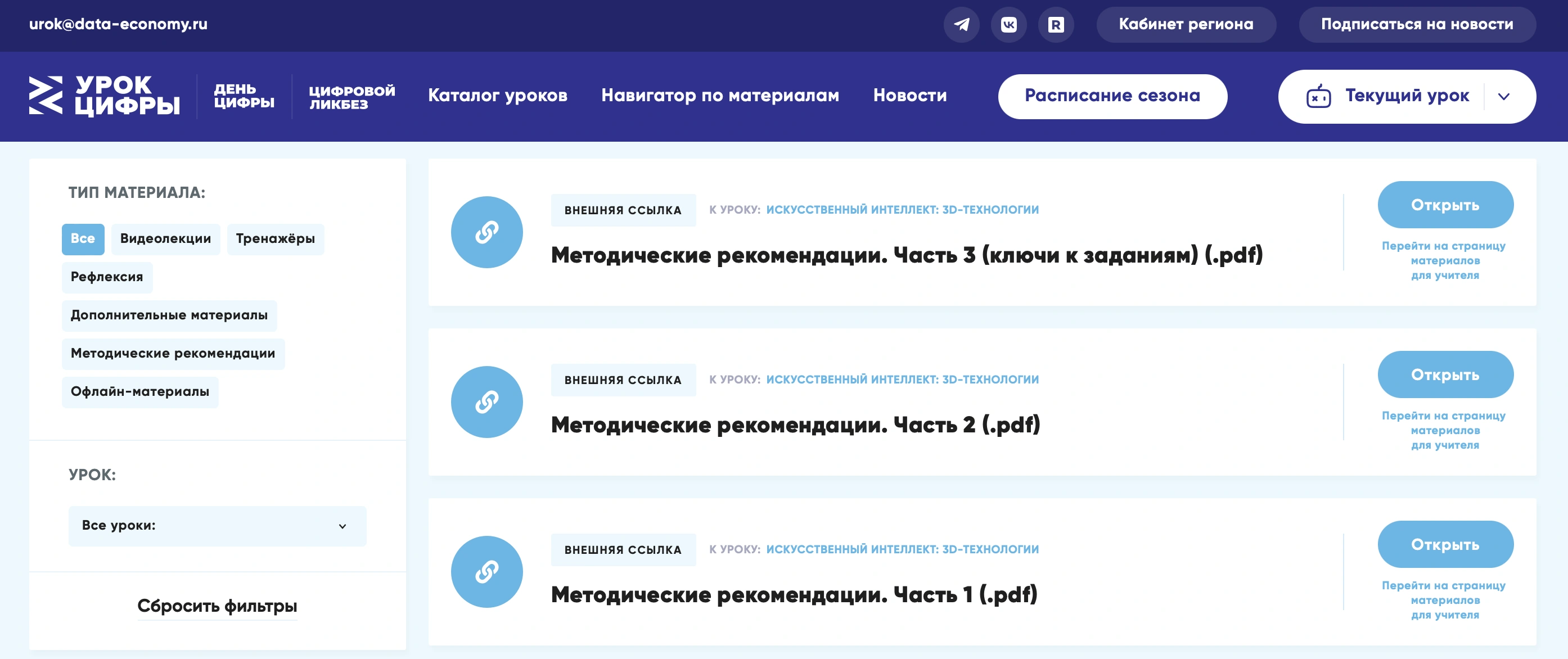Open title Методические рекомендации. Часть 3 (ключи к заданиям)
Image resolution: width=1568 pixels, height=659 pixels.
click(x=907, y=255)
